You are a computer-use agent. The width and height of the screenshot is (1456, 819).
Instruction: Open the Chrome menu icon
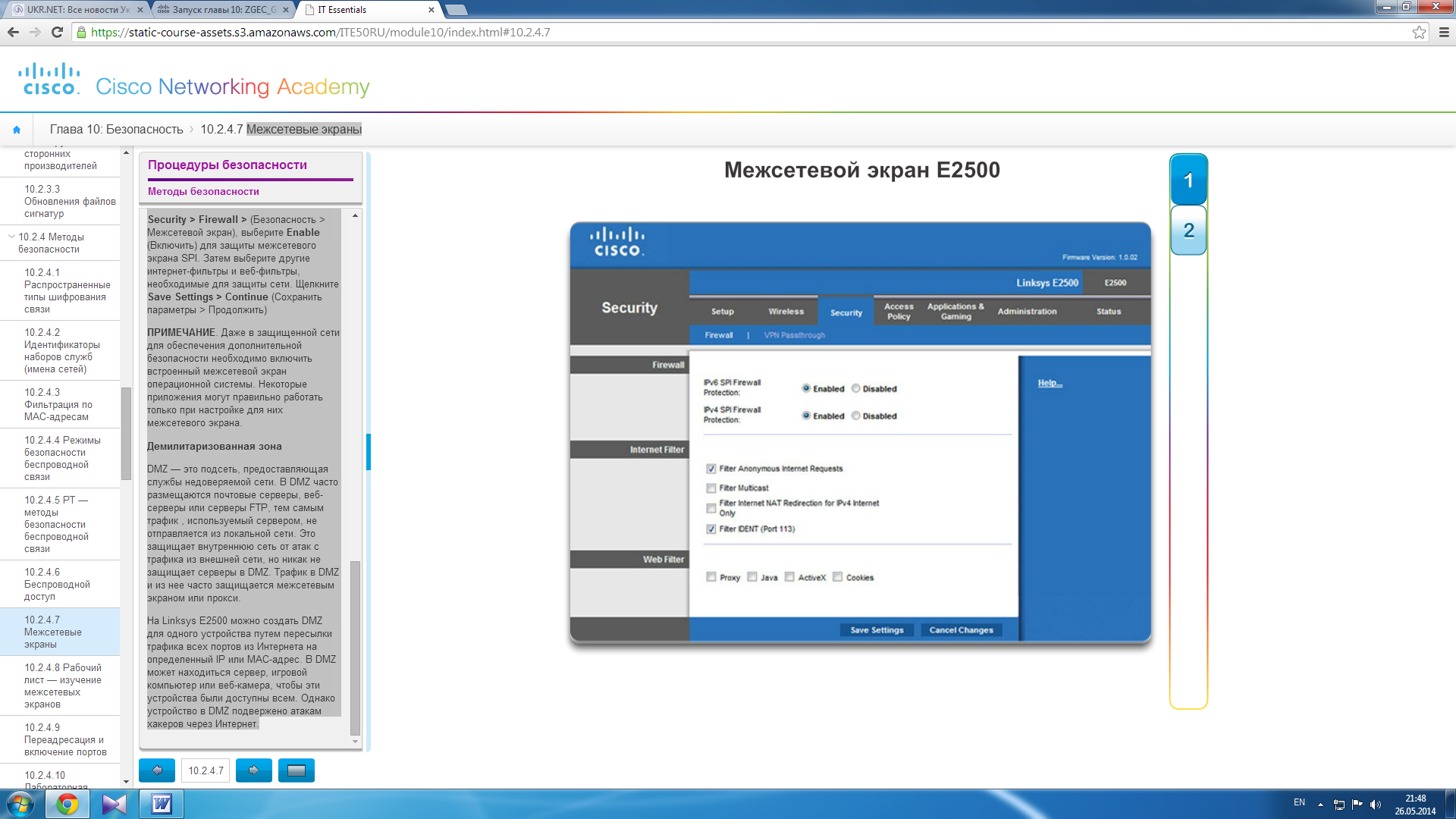coord(1444,32)
